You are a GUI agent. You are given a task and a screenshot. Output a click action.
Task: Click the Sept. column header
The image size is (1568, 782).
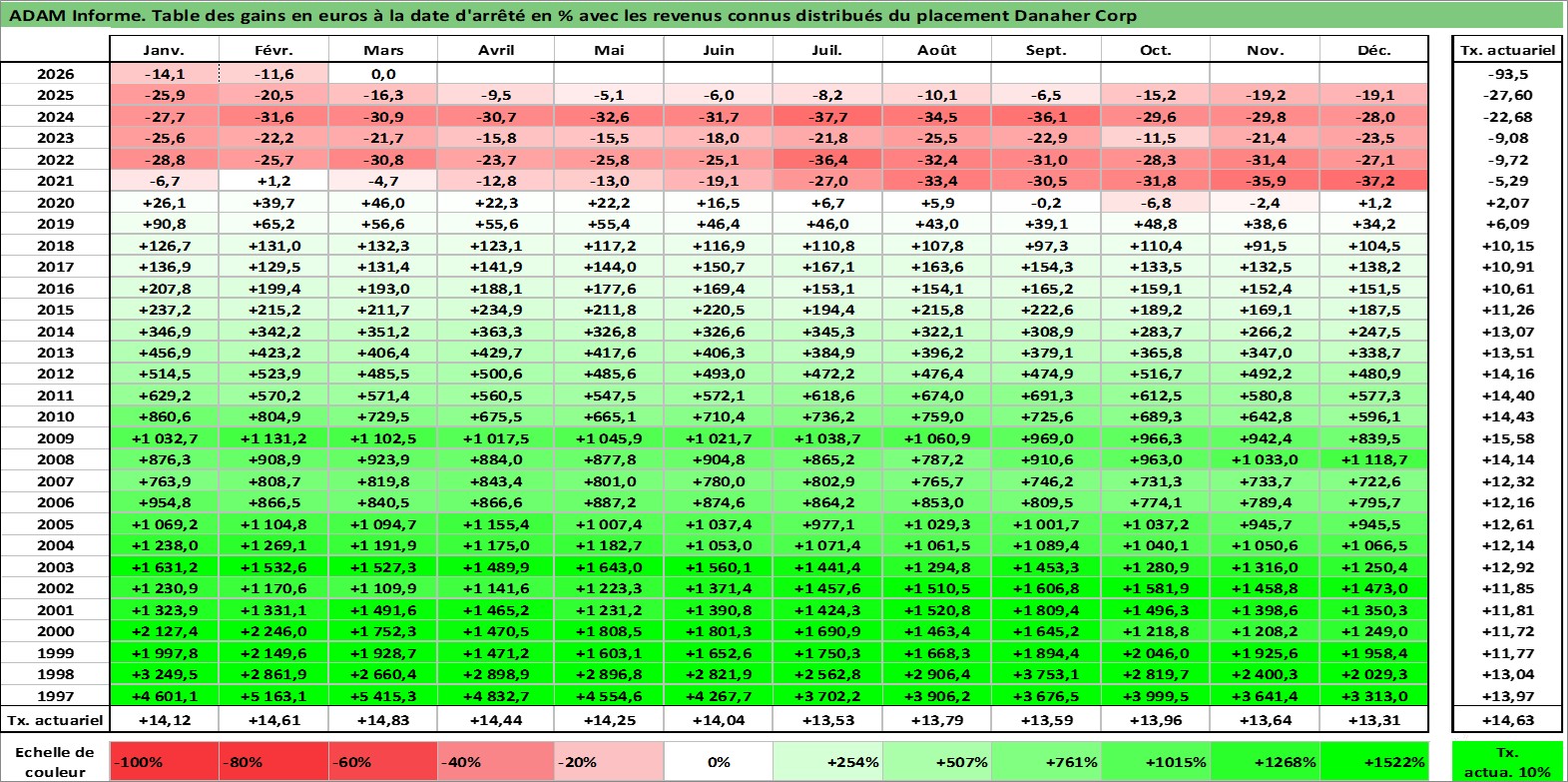(1046, 50)
